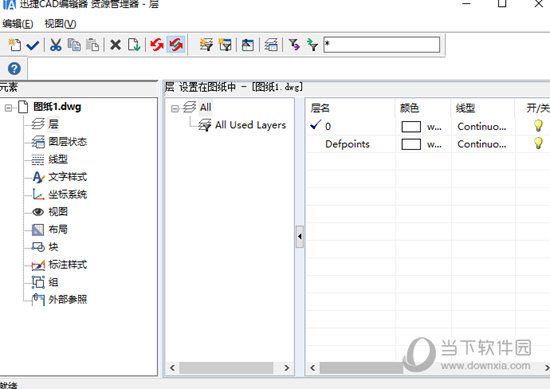Click the Copy icon in toolbar
Screen dimensions: 550x389
[74, 45]
